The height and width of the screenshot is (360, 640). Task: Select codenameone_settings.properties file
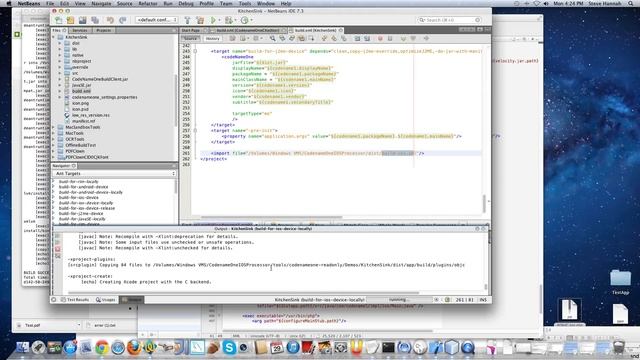[x=104, y=97]
